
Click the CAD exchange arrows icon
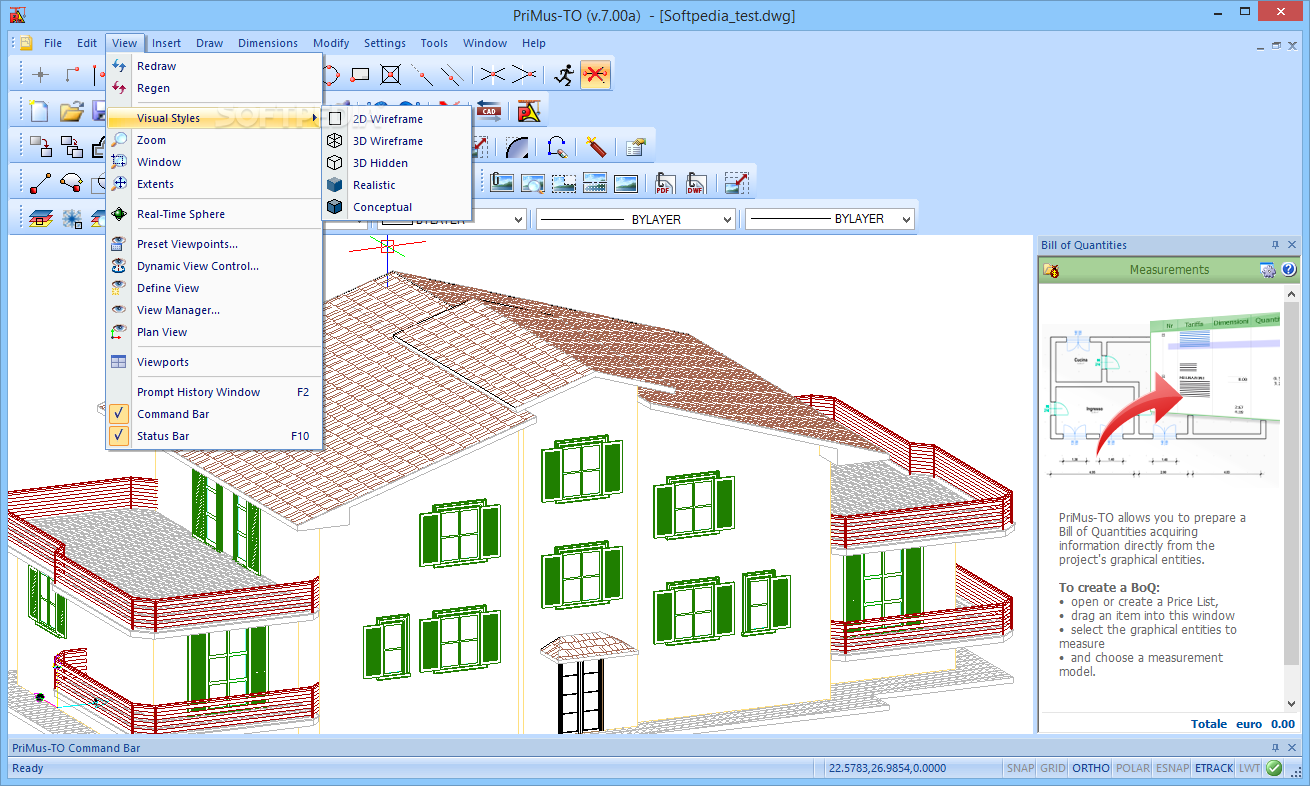[488, 111]
